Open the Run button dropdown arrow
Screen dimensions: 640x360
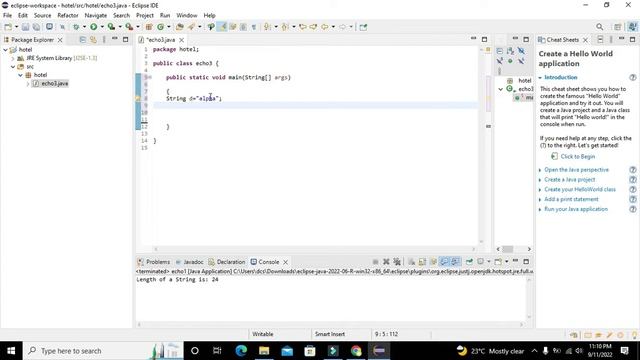coord(102,27)
